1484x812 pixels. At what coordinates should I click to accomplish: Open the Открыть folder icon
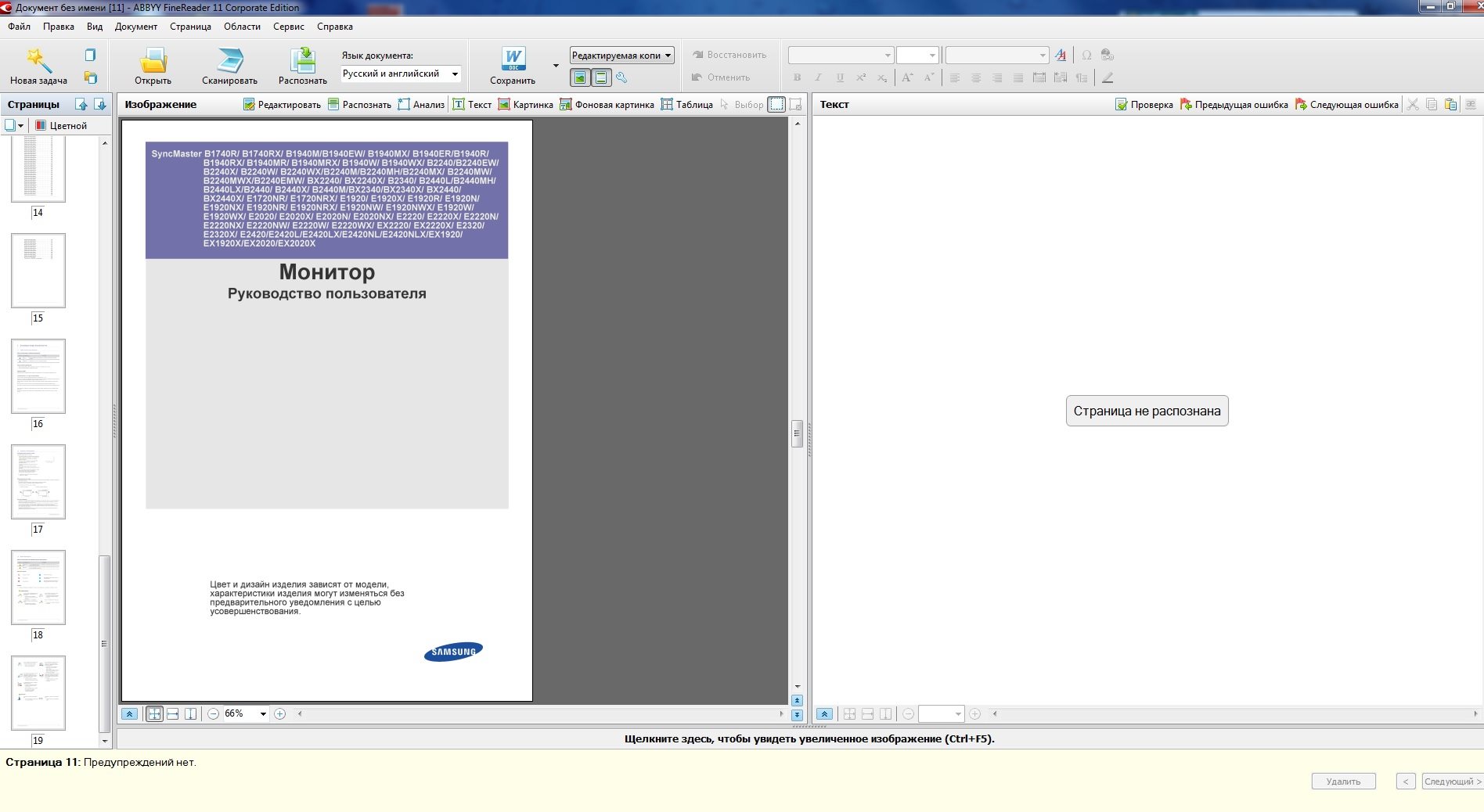pyautogui.click(x=153, y=60)
